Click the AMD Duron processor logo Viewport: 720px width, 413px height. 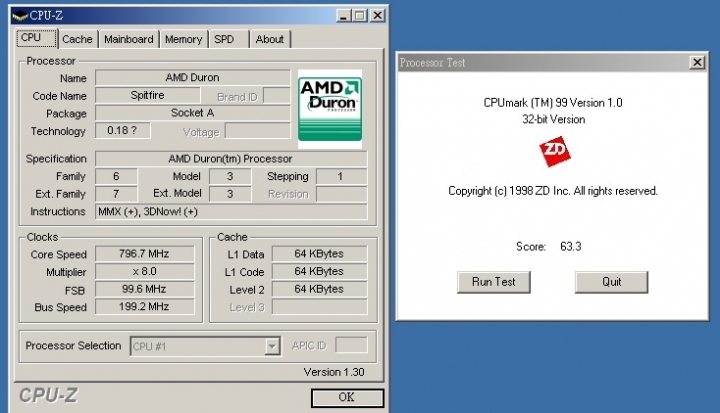(330, 109)
